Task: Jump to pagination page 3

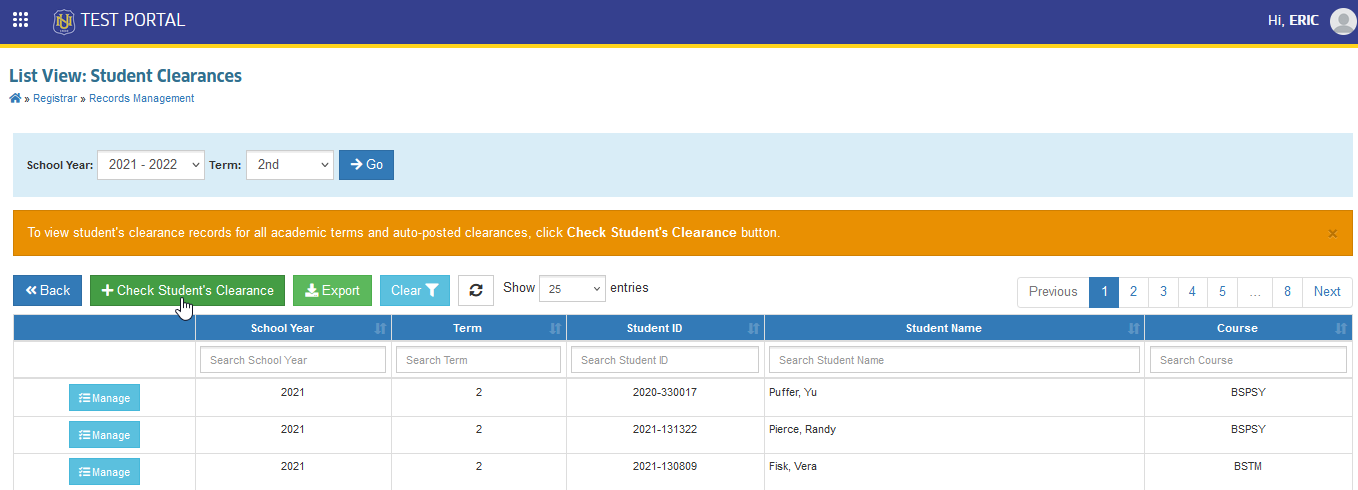Action: pos(1163,292)
